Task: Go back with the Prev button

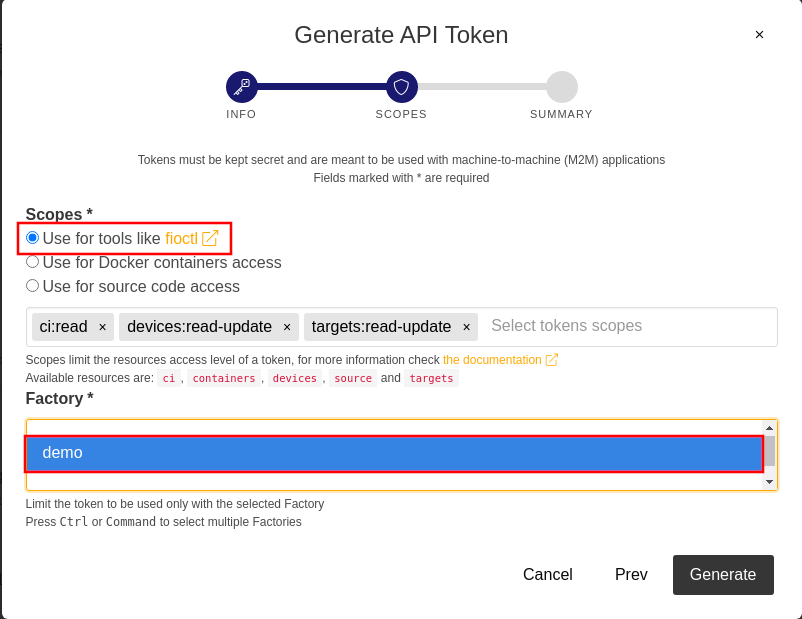Action: 631,575
